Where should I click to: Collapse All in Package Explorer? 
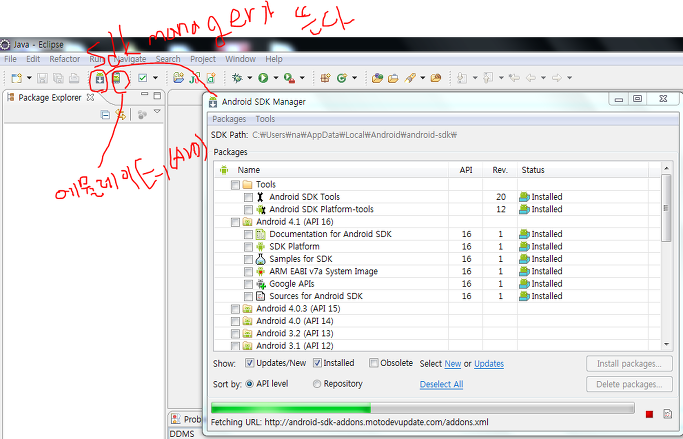tap(105, 115)
